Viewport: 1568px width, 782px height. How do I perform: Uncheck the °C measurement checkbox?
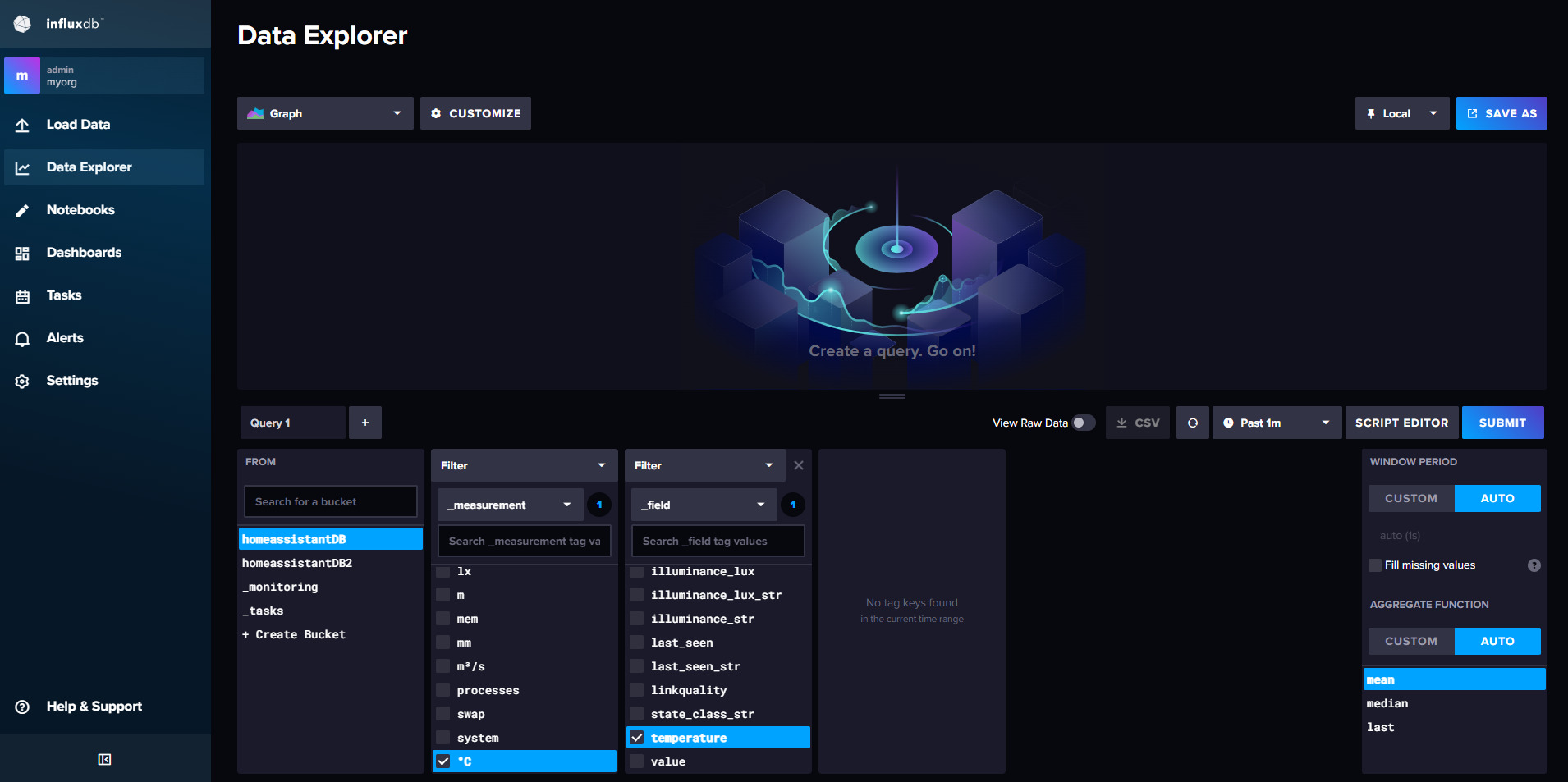[x=443, y=761]
